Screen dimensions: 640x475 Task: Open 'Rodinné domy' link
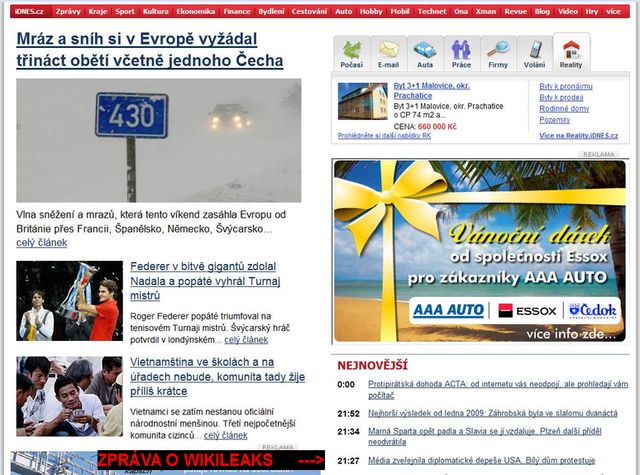coord(564,109)
